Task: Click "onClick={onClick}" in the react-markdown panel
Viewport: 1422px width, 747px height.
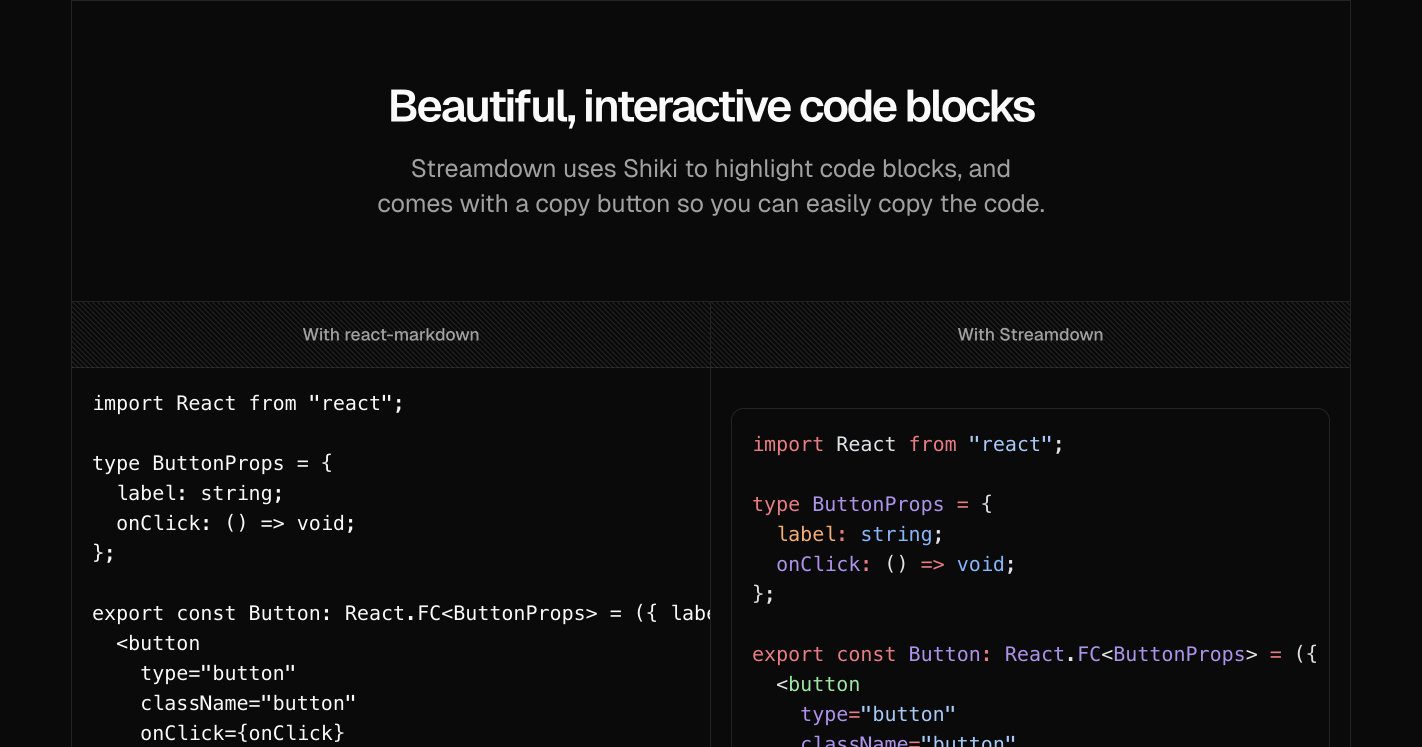Action: (242, 733)
